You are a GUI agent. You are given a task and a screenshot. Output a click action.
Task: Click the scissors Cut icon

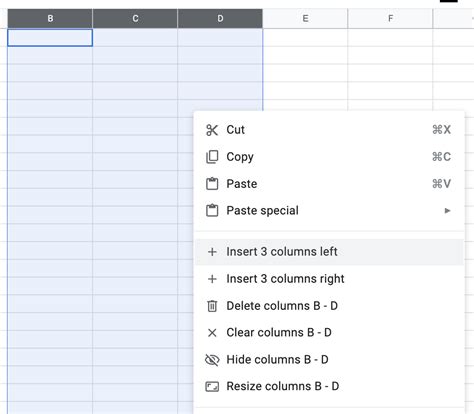tap(212, 130)
